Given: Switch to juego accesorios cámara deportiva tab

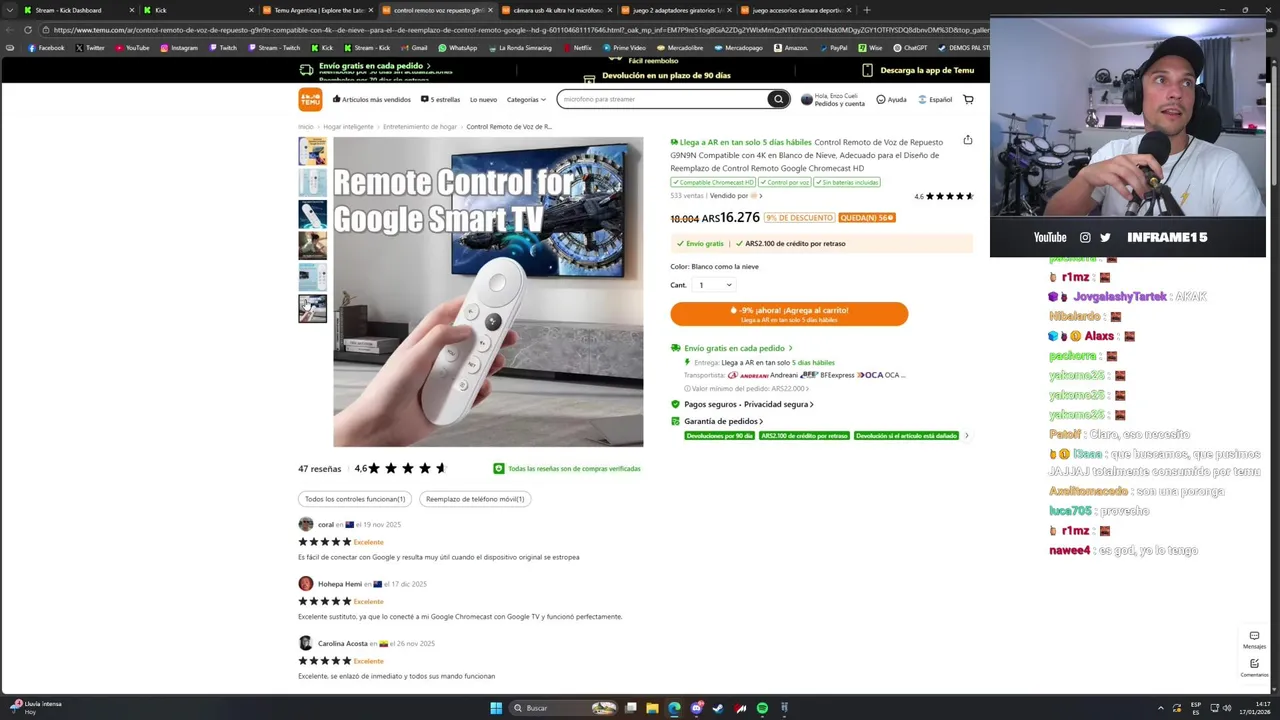Looking at the screenshot, I should tap(796, 10).
